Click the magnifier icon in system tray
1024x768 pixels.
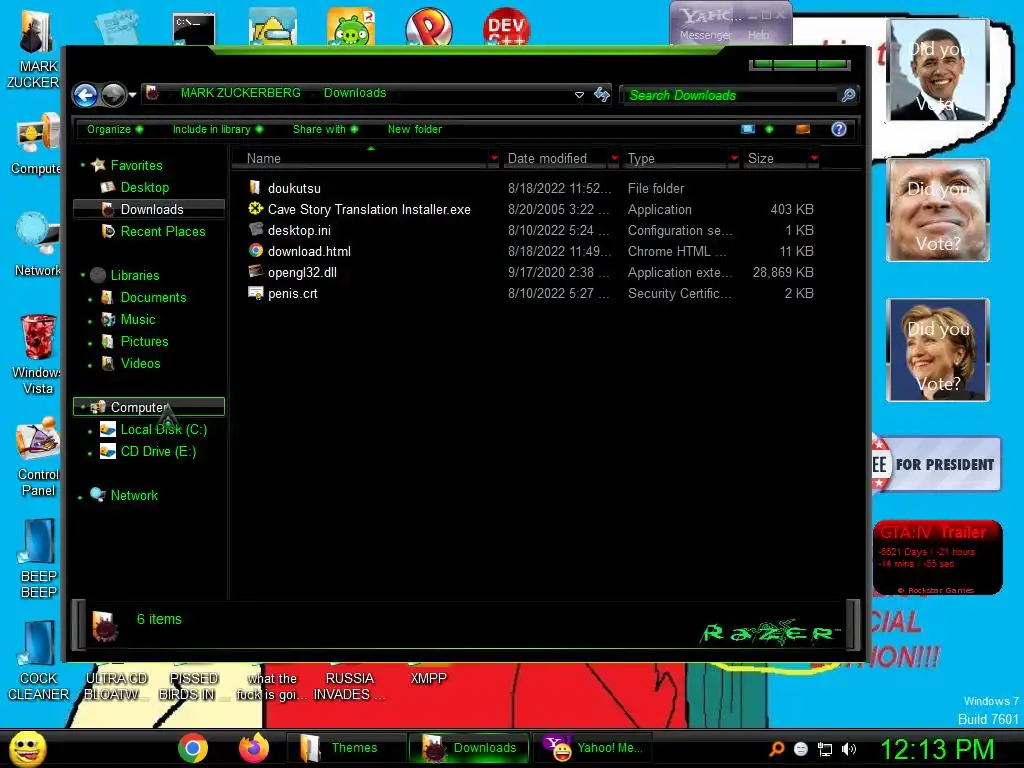[x=777, y=749]
